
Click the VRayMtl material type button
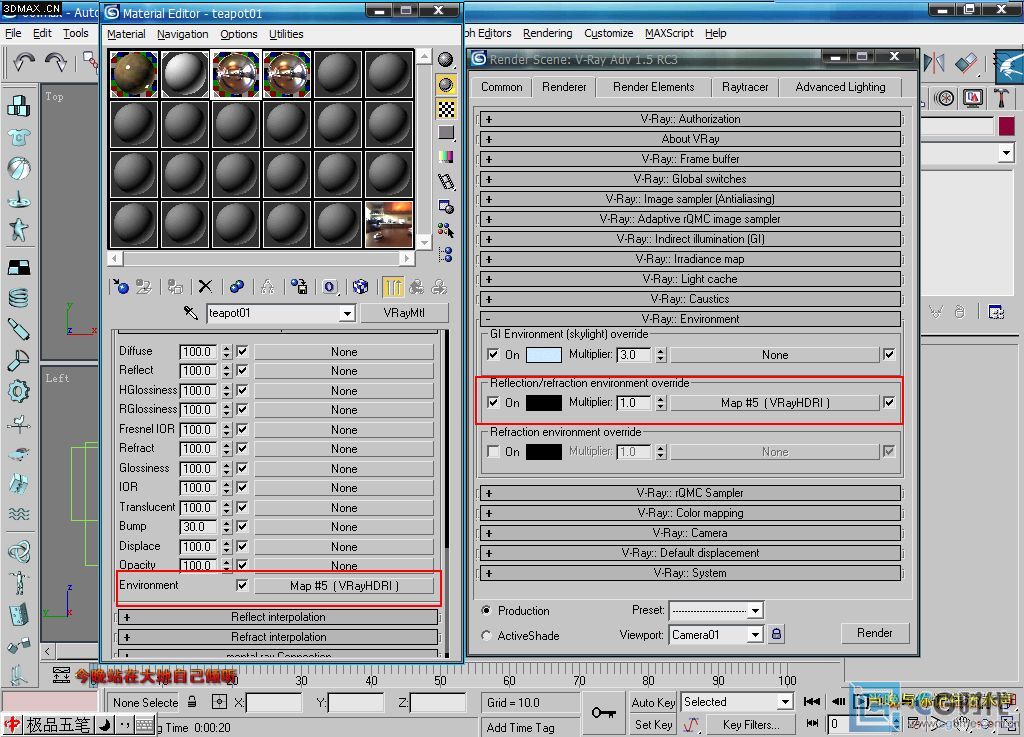pos(404,313)
